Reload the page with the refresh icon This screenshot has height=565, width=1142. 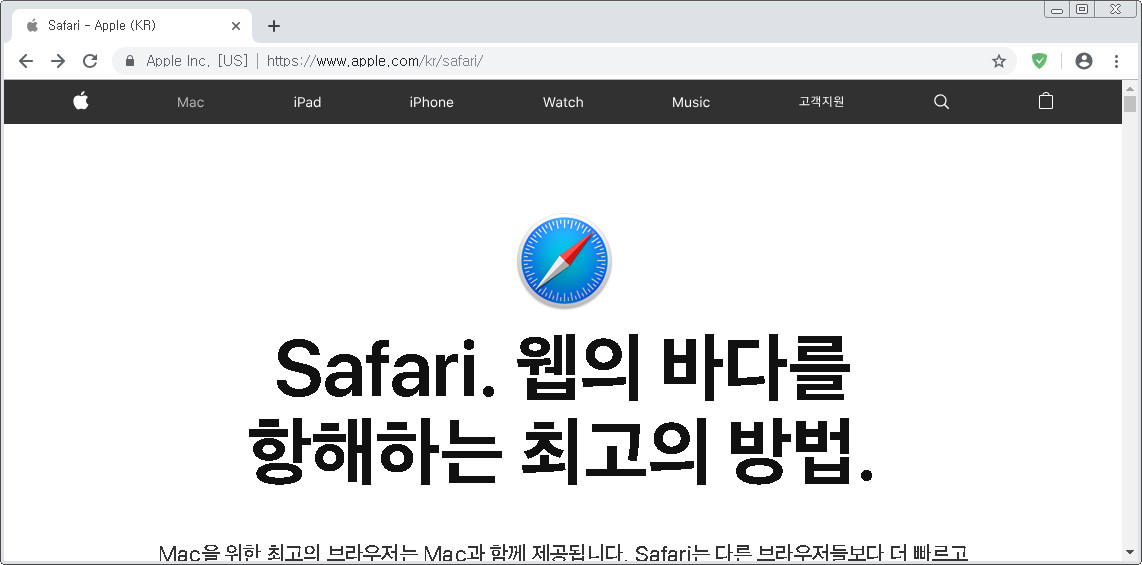[90, 61]
